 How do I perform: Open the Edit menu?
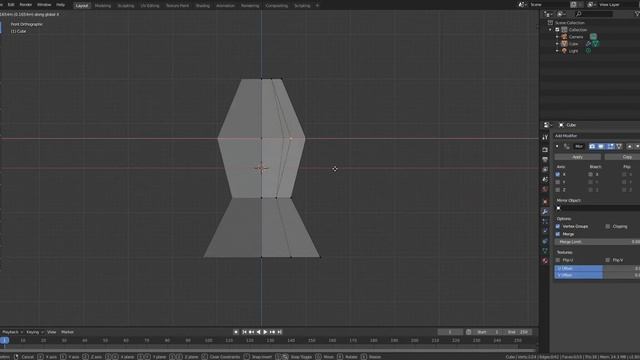tap(11, 4)
